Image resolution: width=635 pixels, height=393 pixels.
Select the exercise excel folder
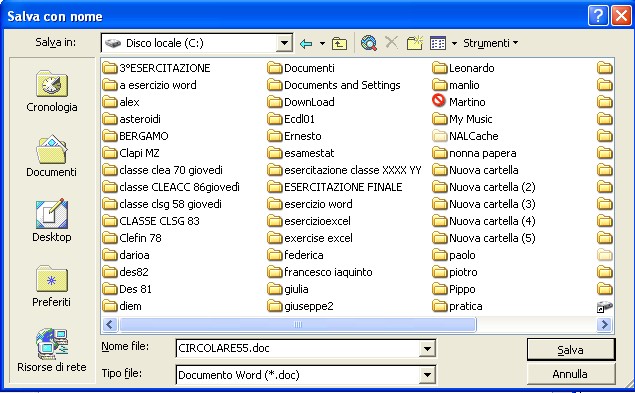[310, 238]
